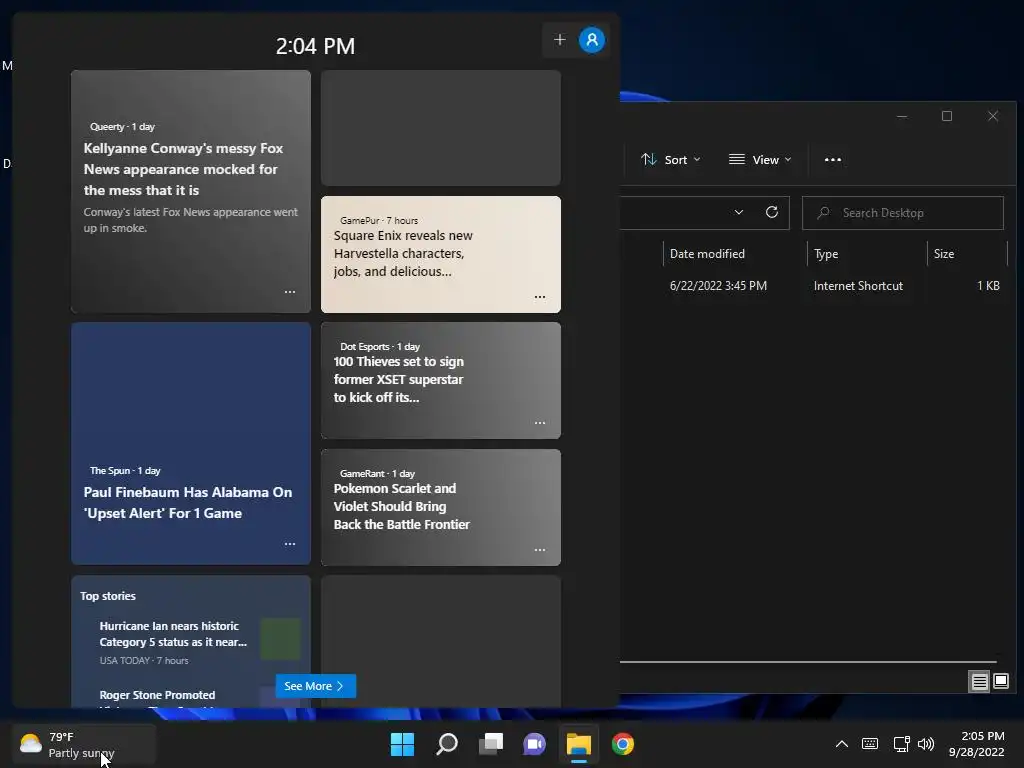Select the Internet Shortcut file row
Image resolution: width=1024 pixels, height=768 pixels.
click(812, 285)
